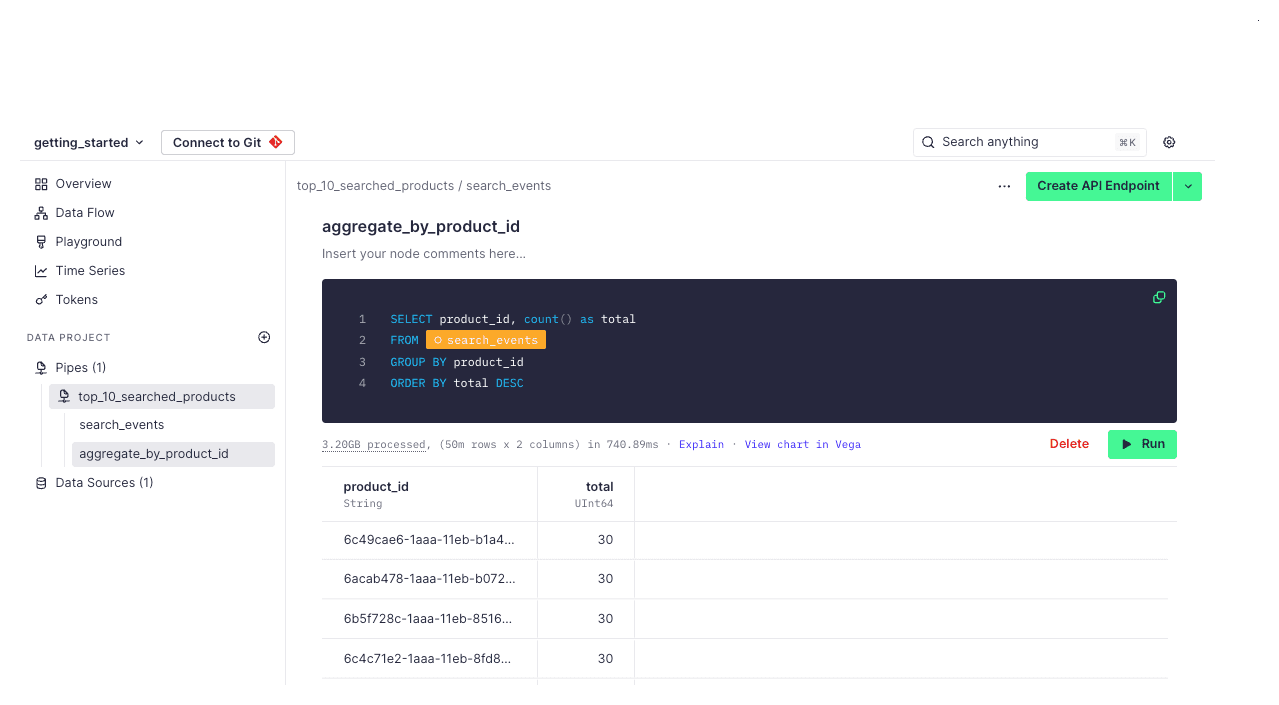
Task: Select cell 6b5f728c-1aaa-11eb-8516...
Action: point(429,619)
